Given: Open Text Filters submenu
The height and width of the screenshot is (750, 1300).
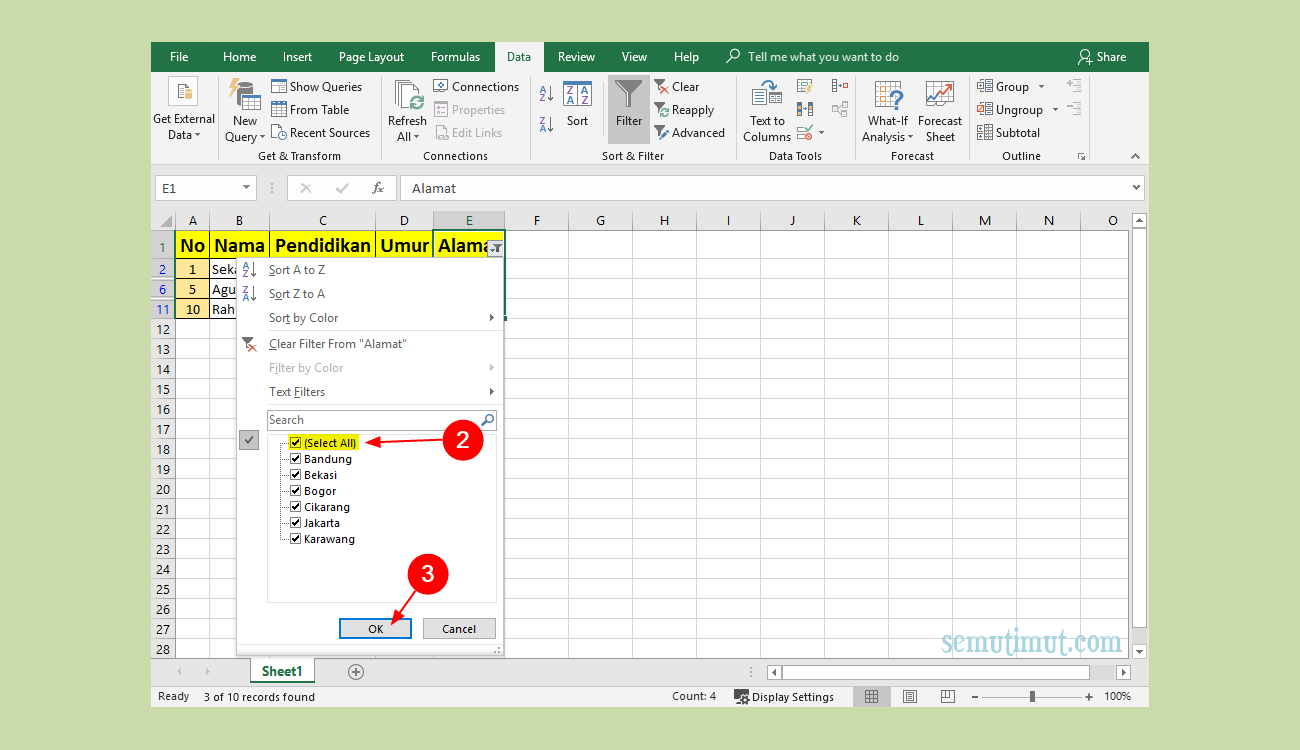Looking at the screenshot, I should 369,392.
